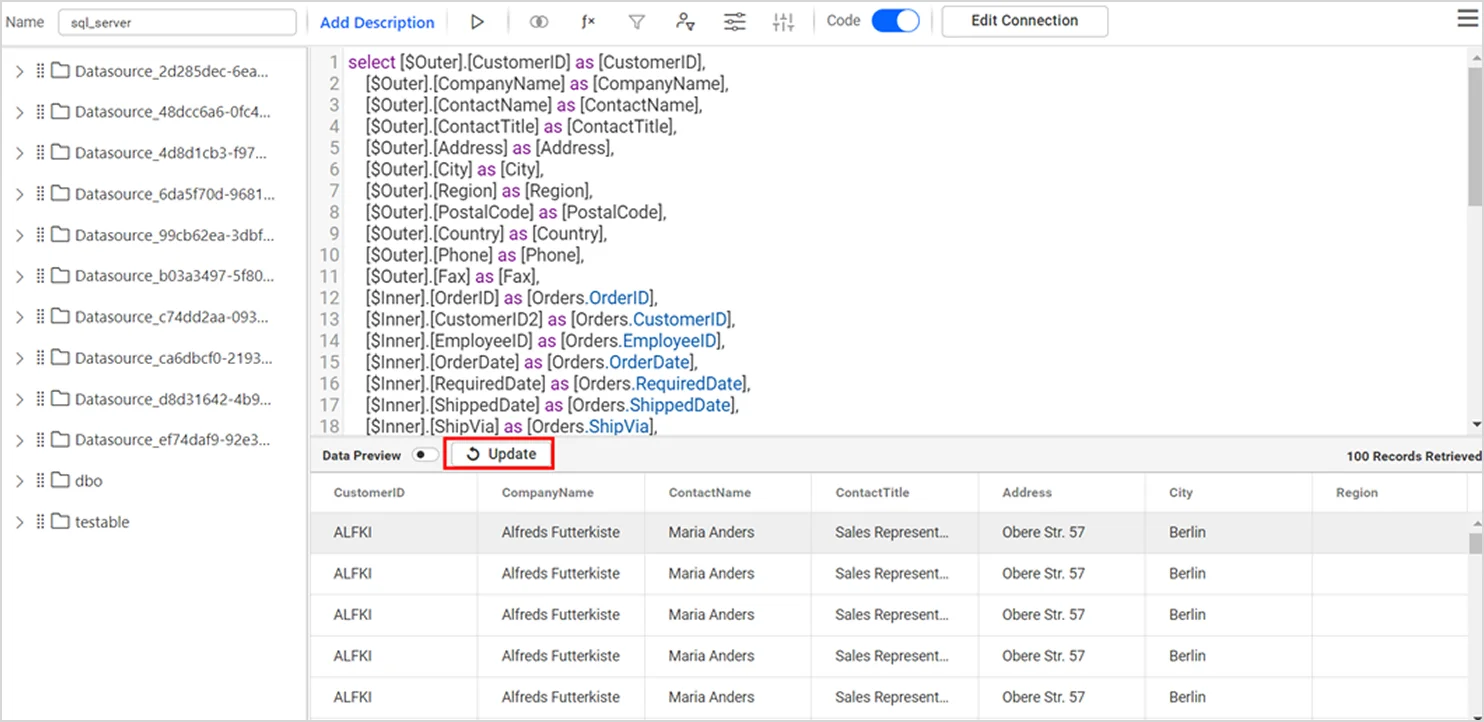Viewport: 1484px width, 722px height.
Task: Click the City column header
Action: (x=1229, y=493)
